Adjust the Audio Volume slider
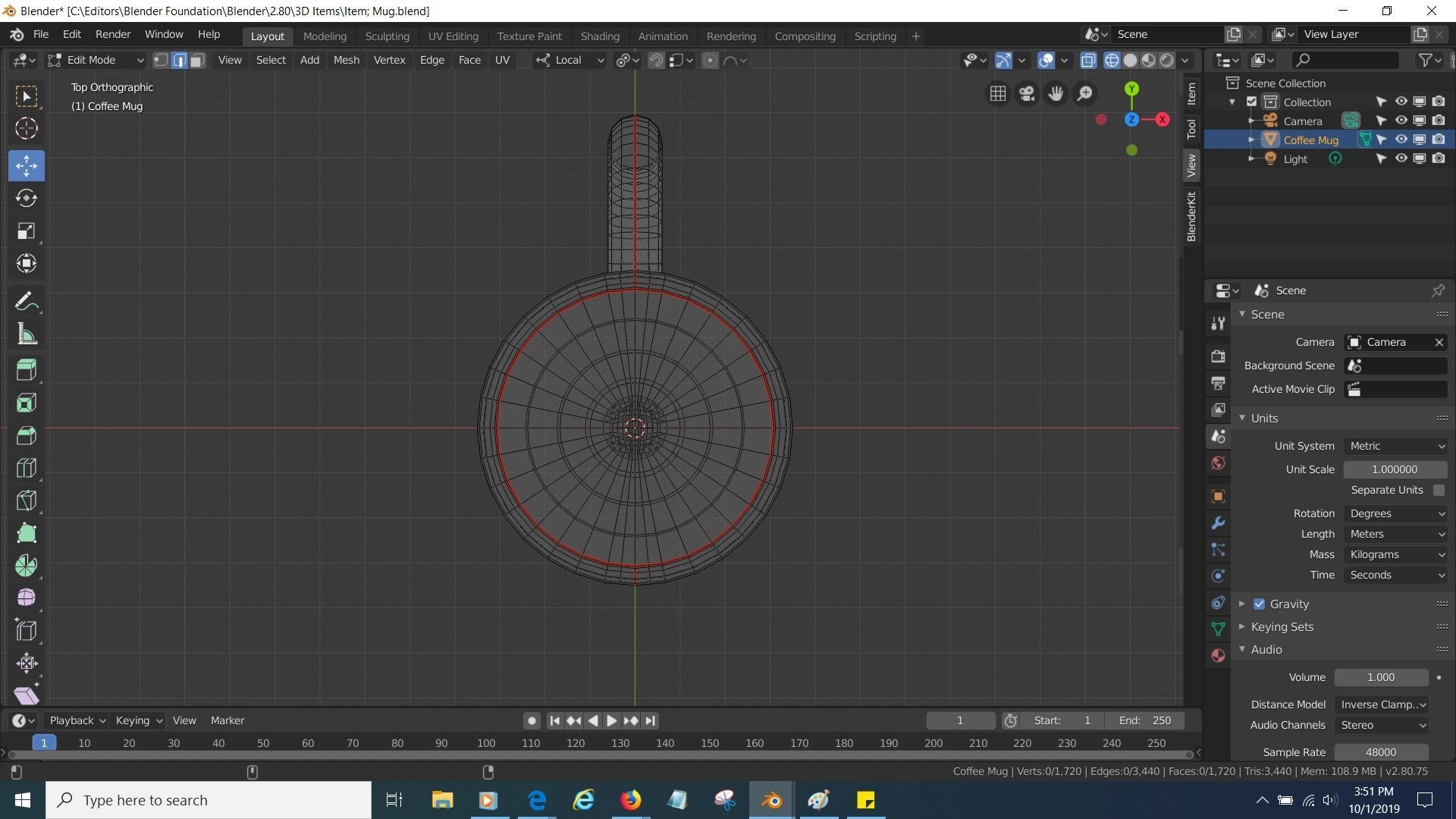Viewport: 1456px width, 819px height. pyautogui.click(x=1381, y=678)
